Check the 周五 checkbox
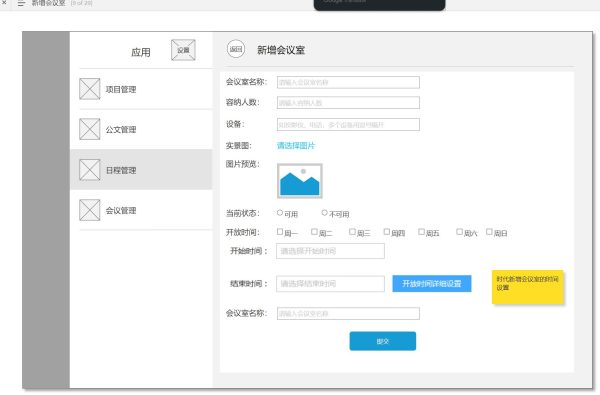 tap(421, 232)
